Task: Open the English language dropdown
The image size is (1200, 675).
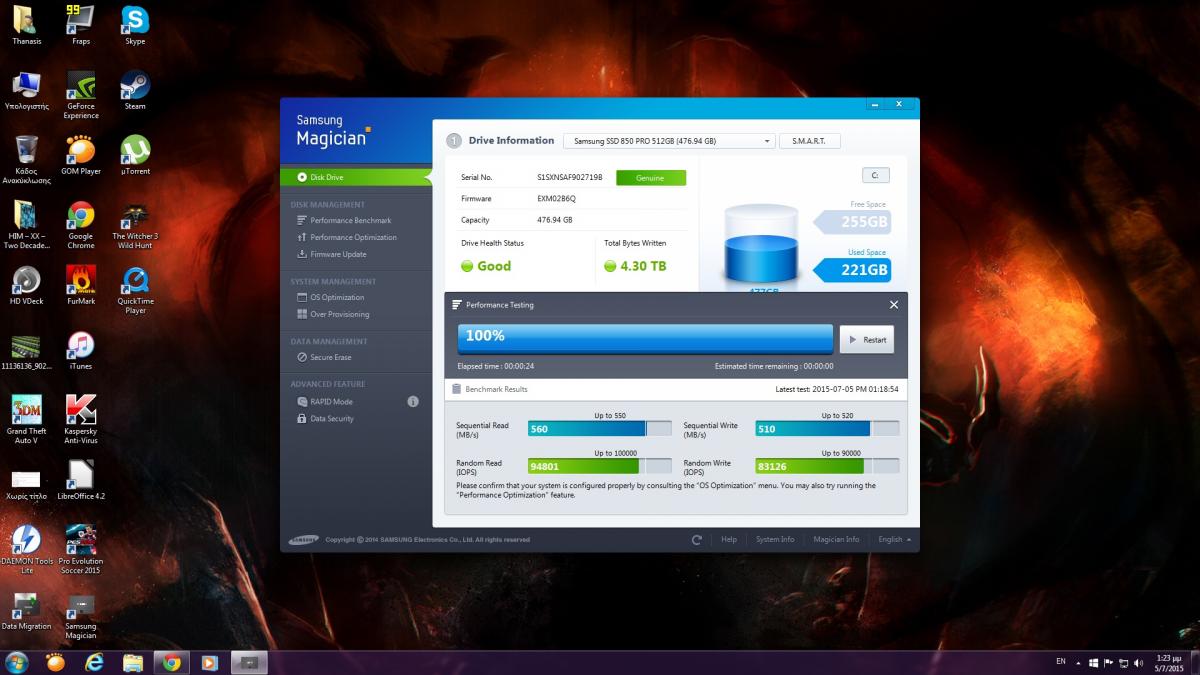Action: (x=894, y=539)
